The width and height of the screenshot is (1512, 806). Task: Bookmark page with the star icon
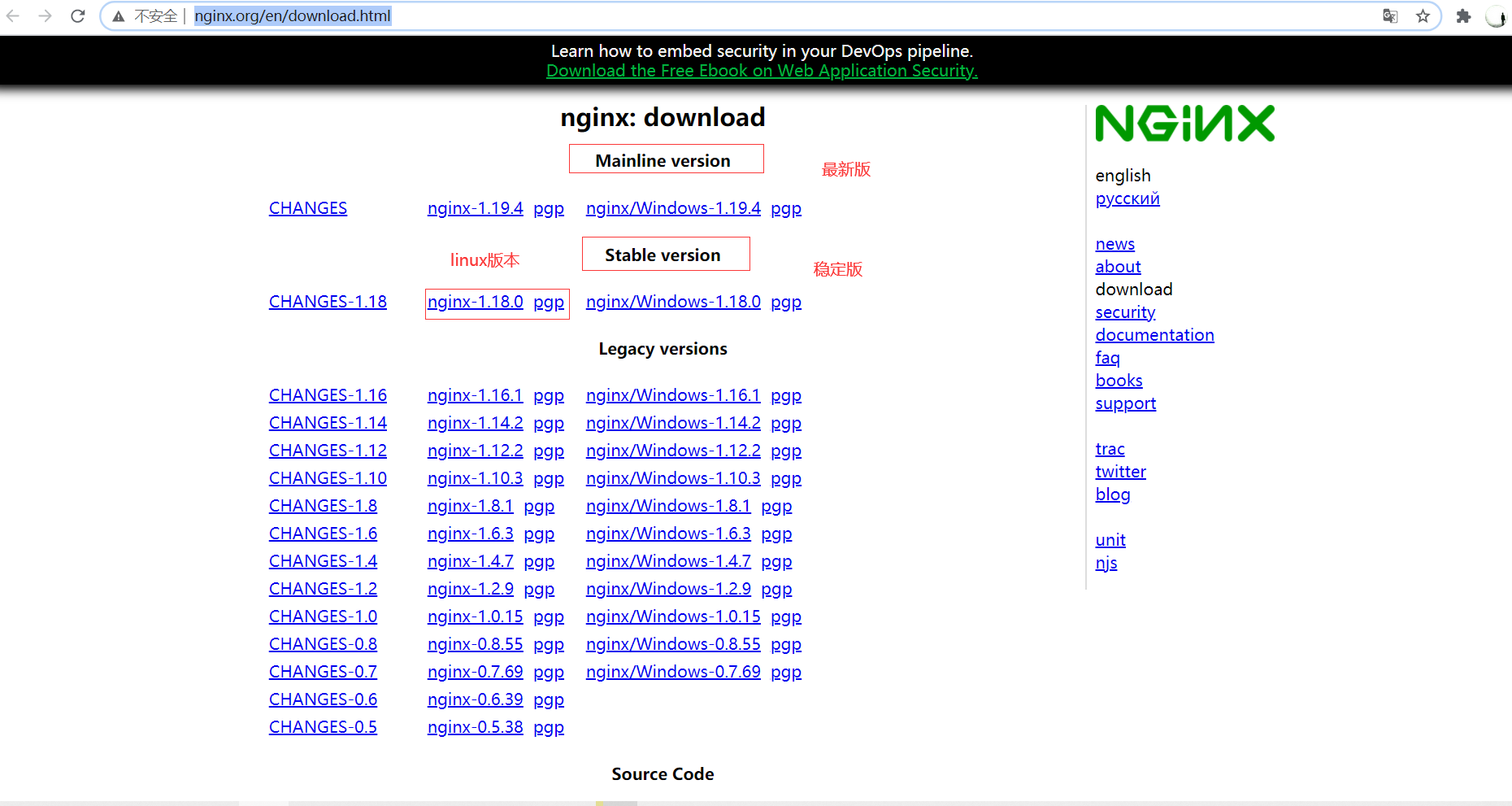click(x=1423, y=16)
